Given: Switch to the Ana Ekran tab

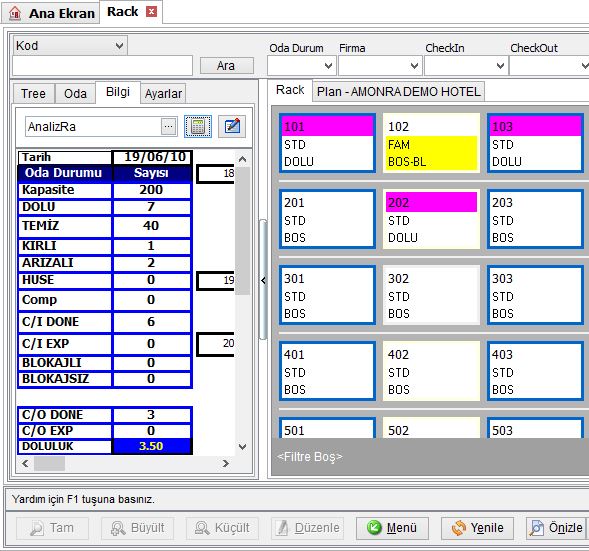Looking at the screenshot, I should [51, 13].
